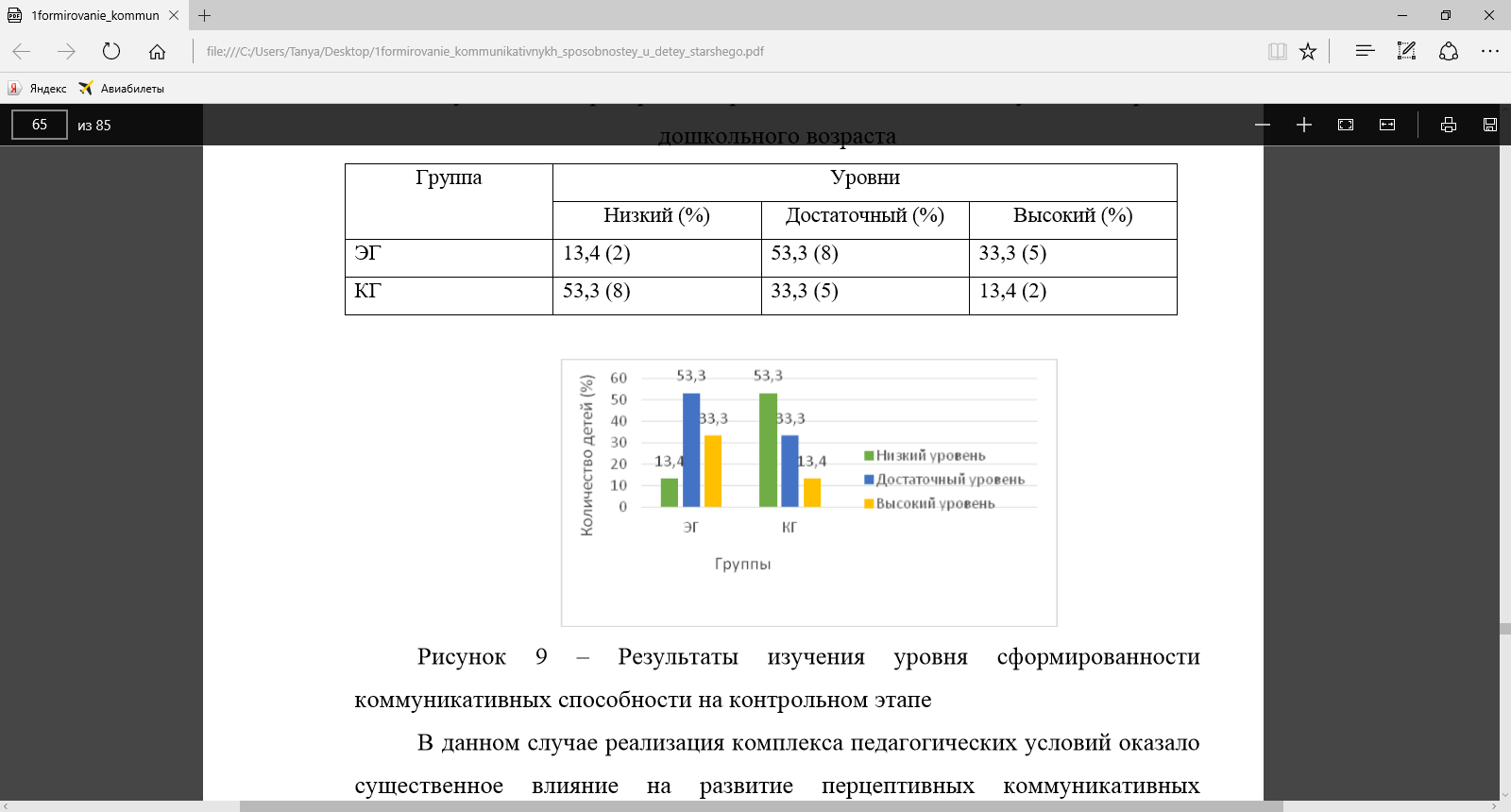1511x812 pixels.
Task: Click scroll right arrow of horizontal scrollbar
Action: (x=1493, y=806)
